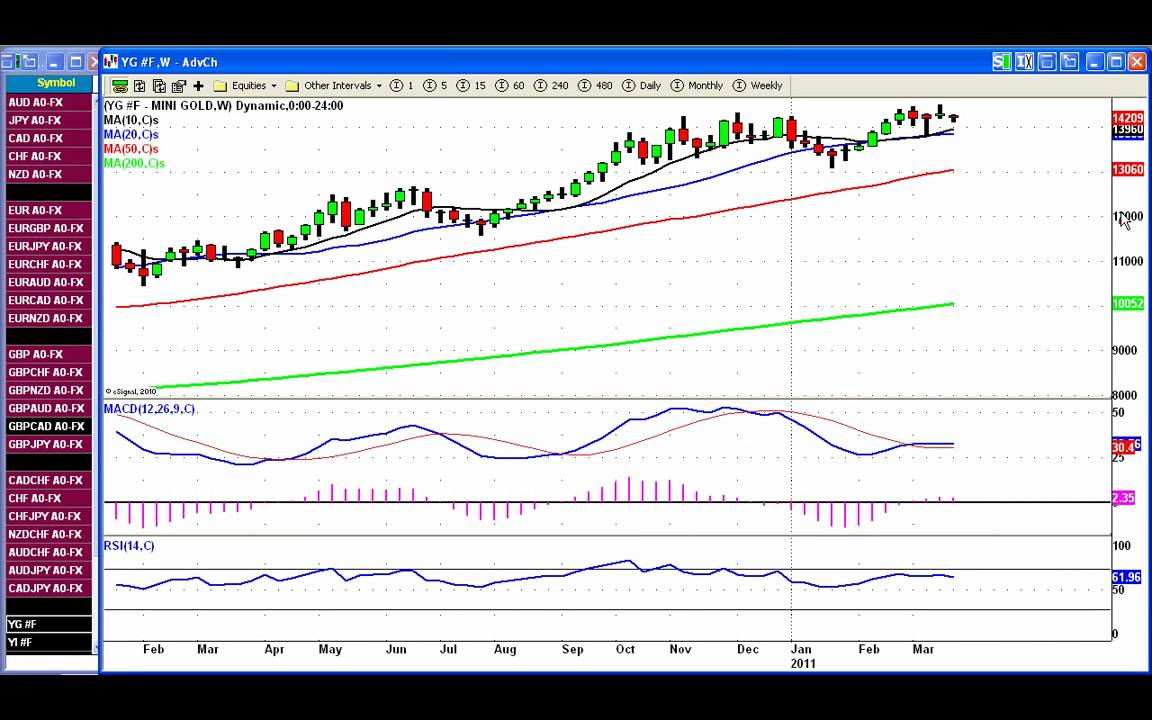Click the Other Intervals folder icon

(x=292, y=86)
